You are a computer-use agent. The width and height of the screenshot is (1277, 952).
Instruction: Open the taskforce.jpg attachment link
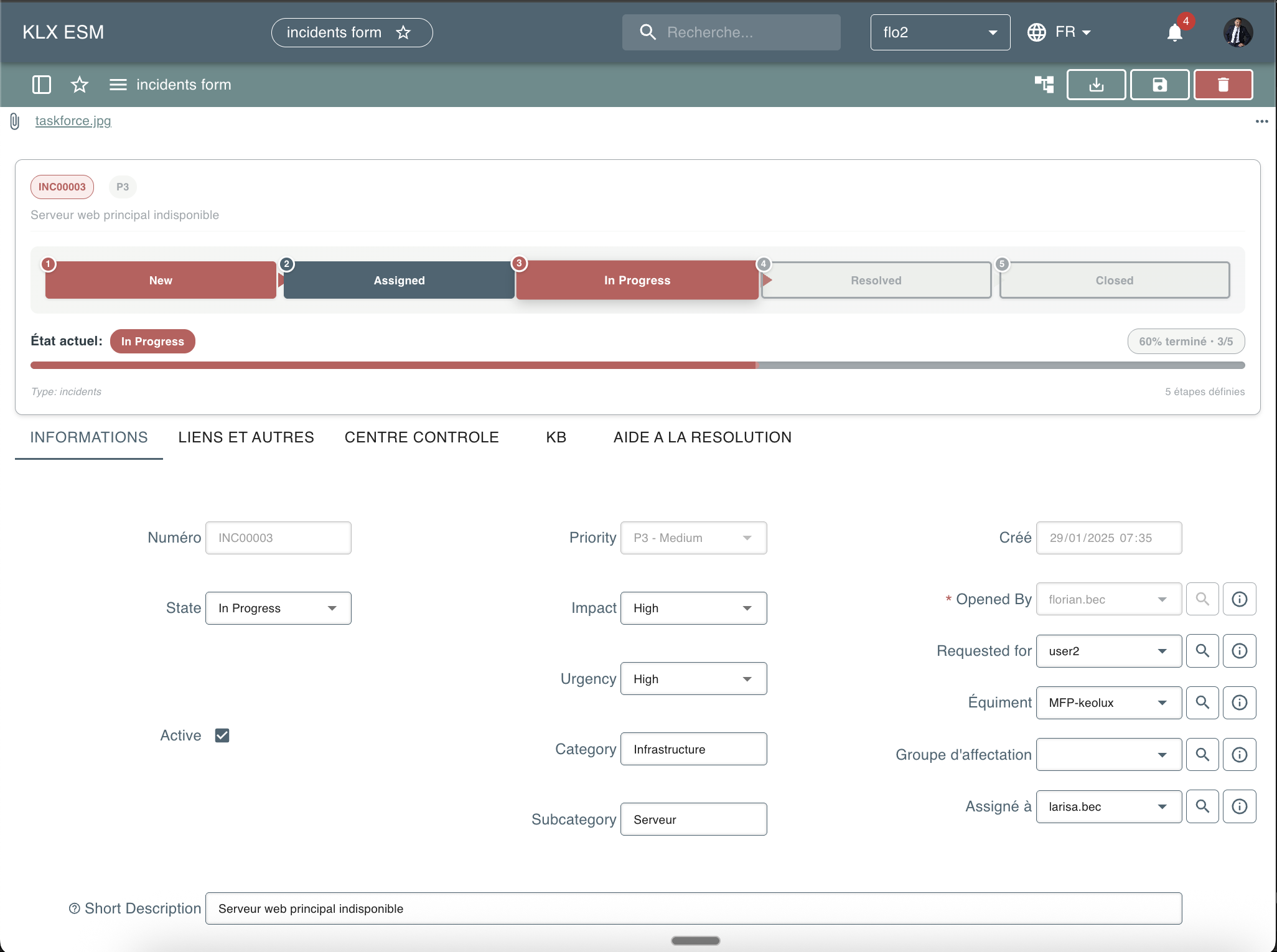click(73, 121)
